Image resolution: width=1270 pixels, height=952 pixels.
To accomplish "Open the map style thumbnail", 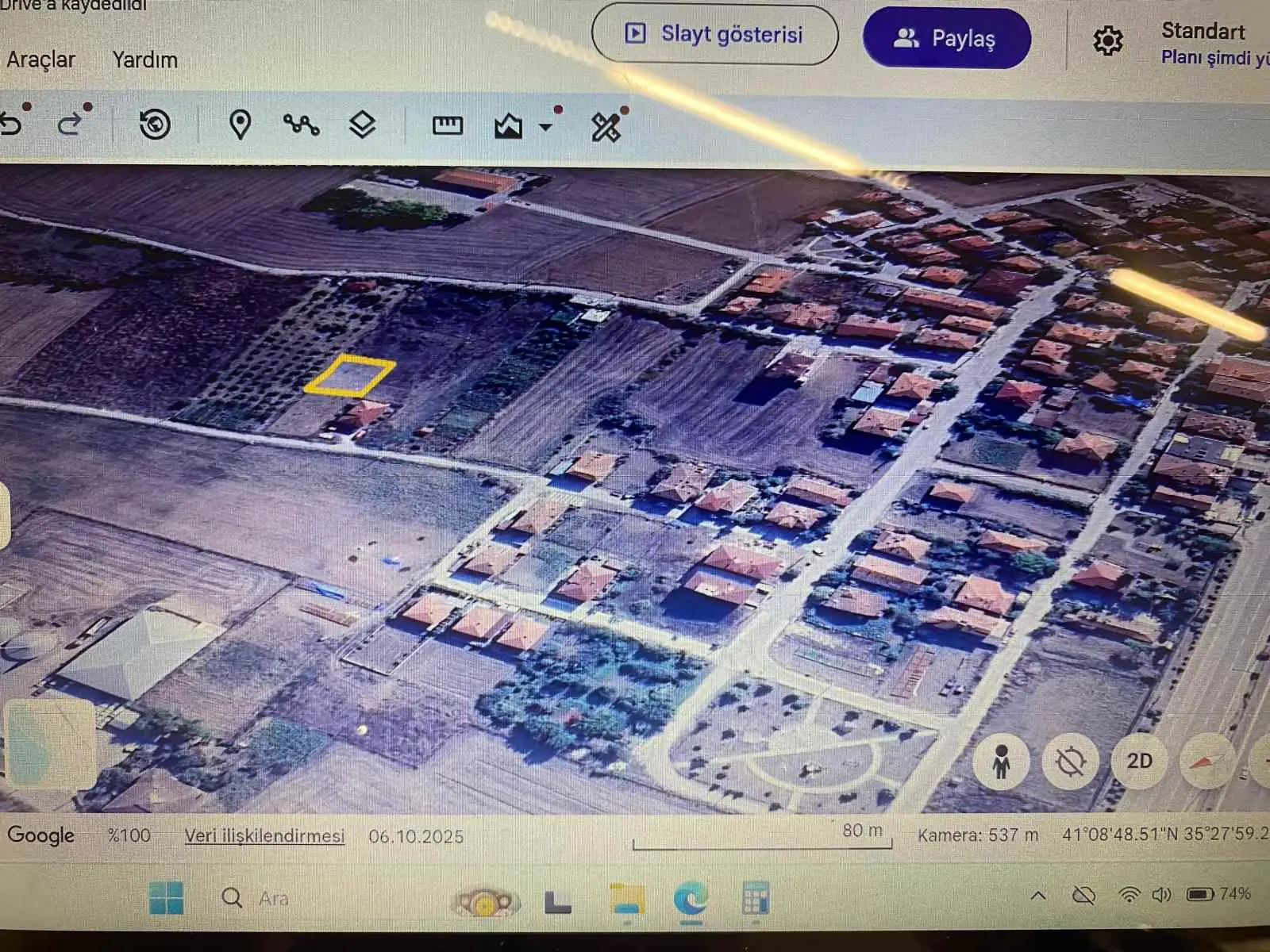I will tap(50, 743).
